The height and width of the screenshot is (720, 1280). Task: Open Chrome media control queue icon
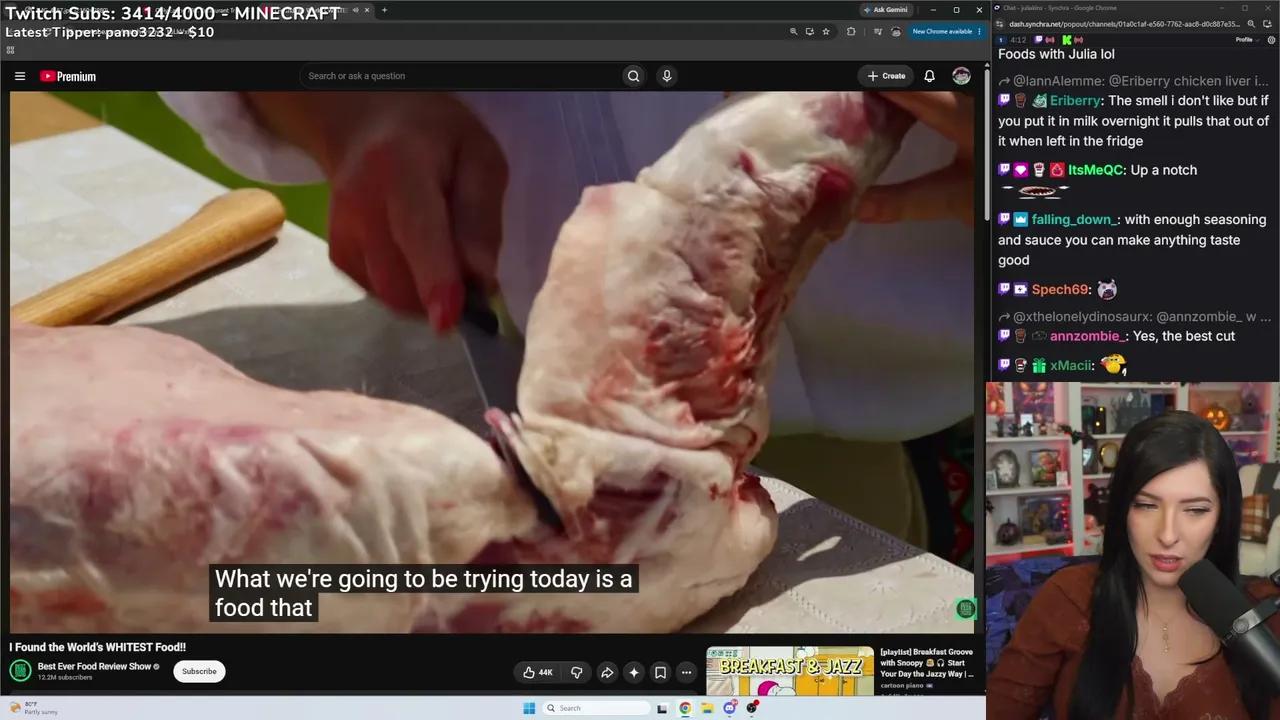[x=876, y=31]
